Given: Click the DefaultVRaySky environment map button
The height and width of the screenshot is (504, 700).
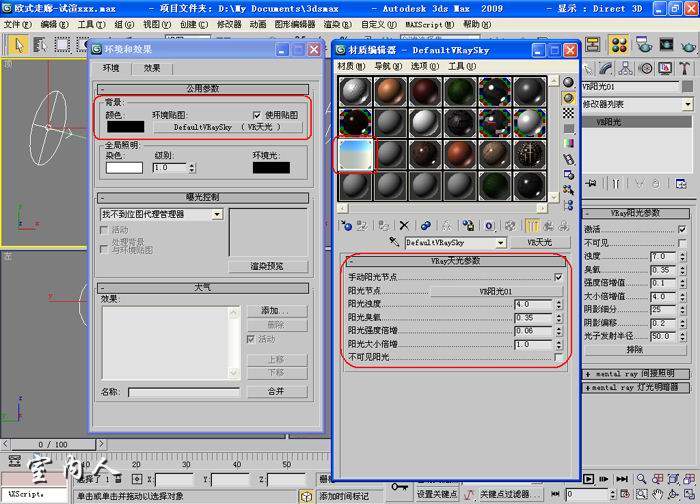Looking at the screenshot, I should pyautogui.click(x=227, y=128).
